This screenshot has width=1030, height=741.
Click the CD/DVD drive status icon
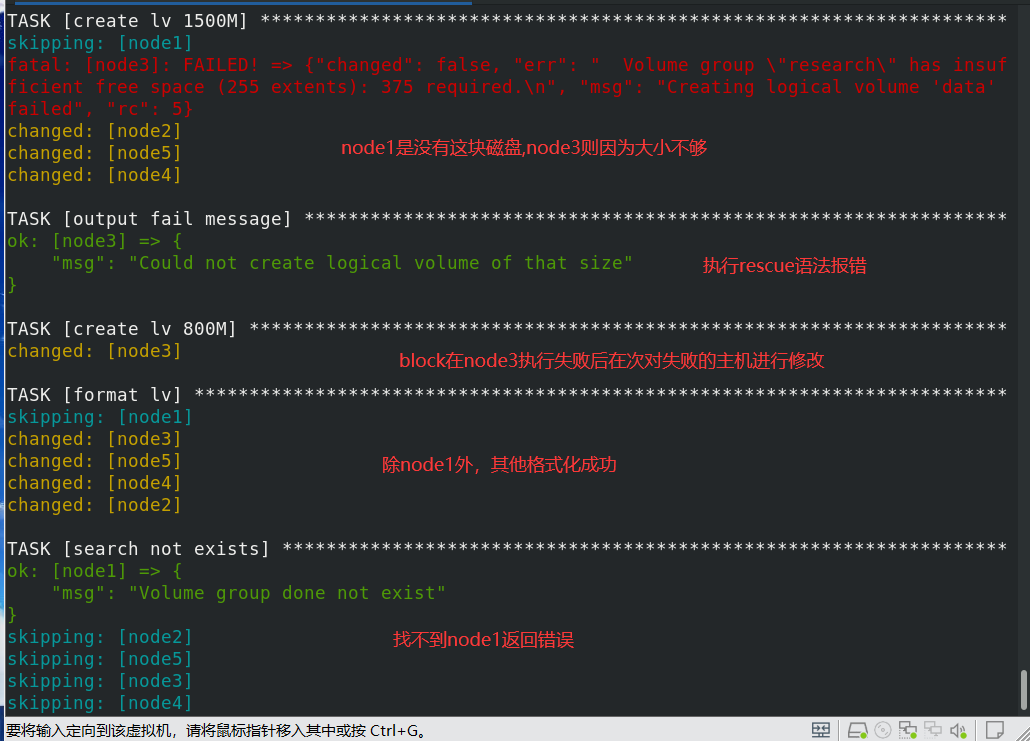click(x=883, y=730)
